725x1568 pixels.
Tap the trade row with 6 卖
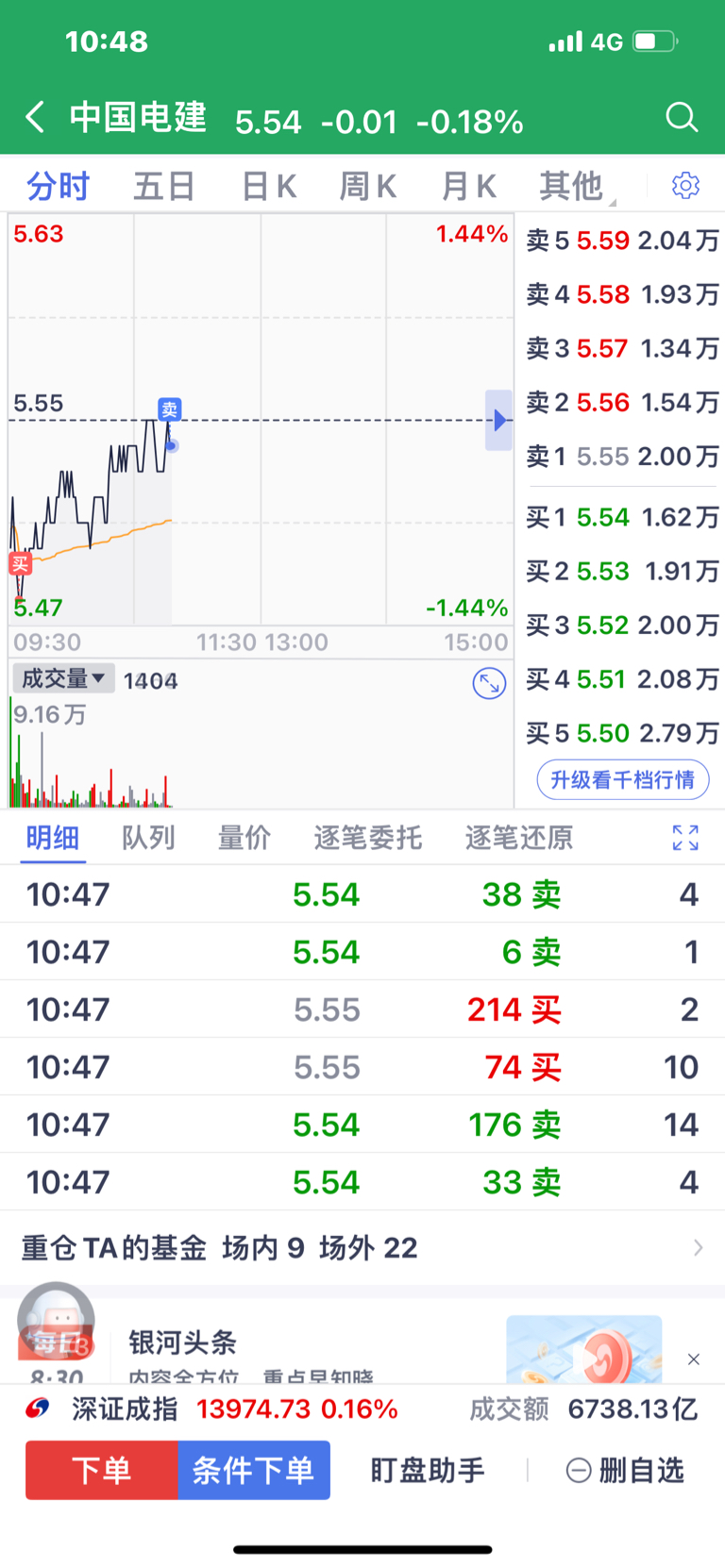click(x=362, y=952)
